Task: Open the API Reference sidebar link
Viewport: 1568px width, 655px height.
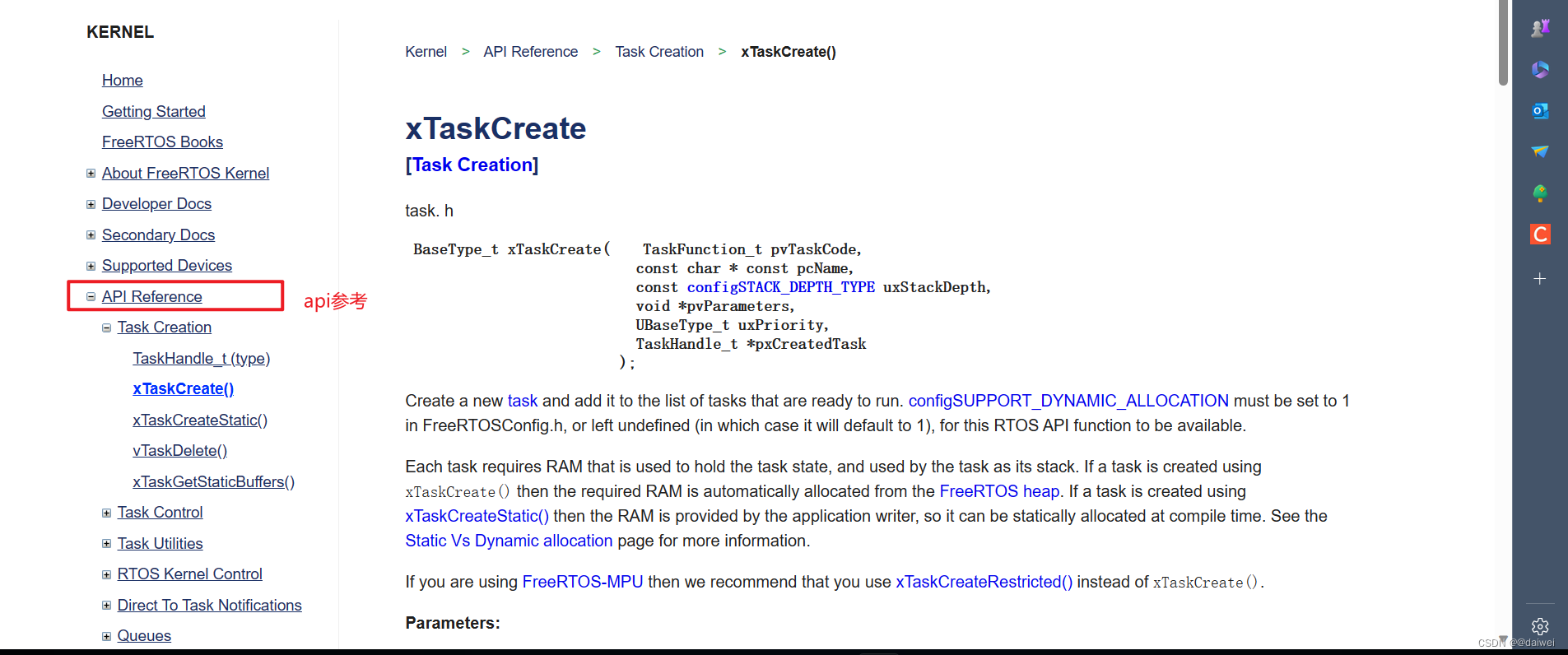Action: (x=151, y=296)
